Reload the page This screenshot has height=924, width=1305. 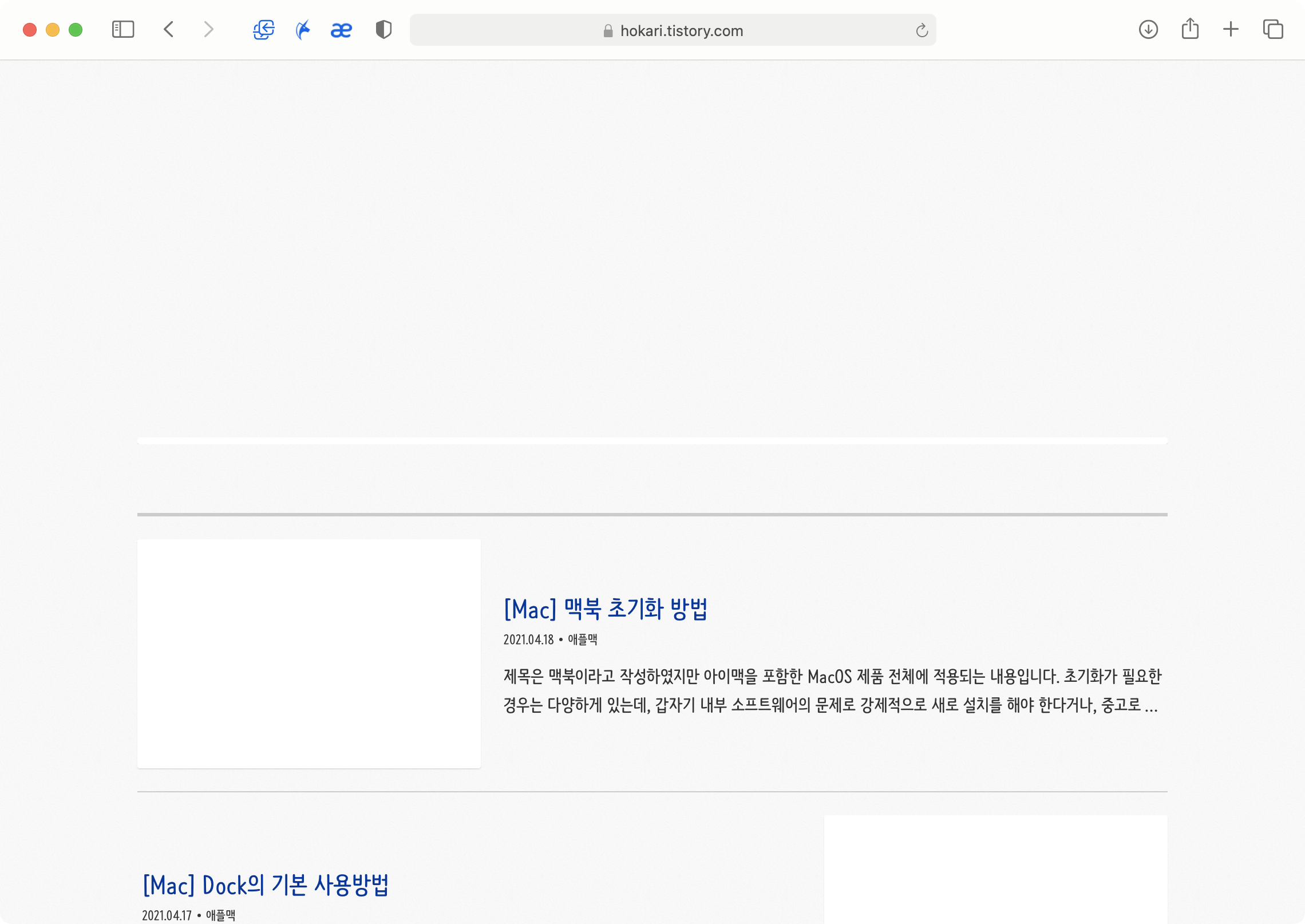click(x=922, y=30)
